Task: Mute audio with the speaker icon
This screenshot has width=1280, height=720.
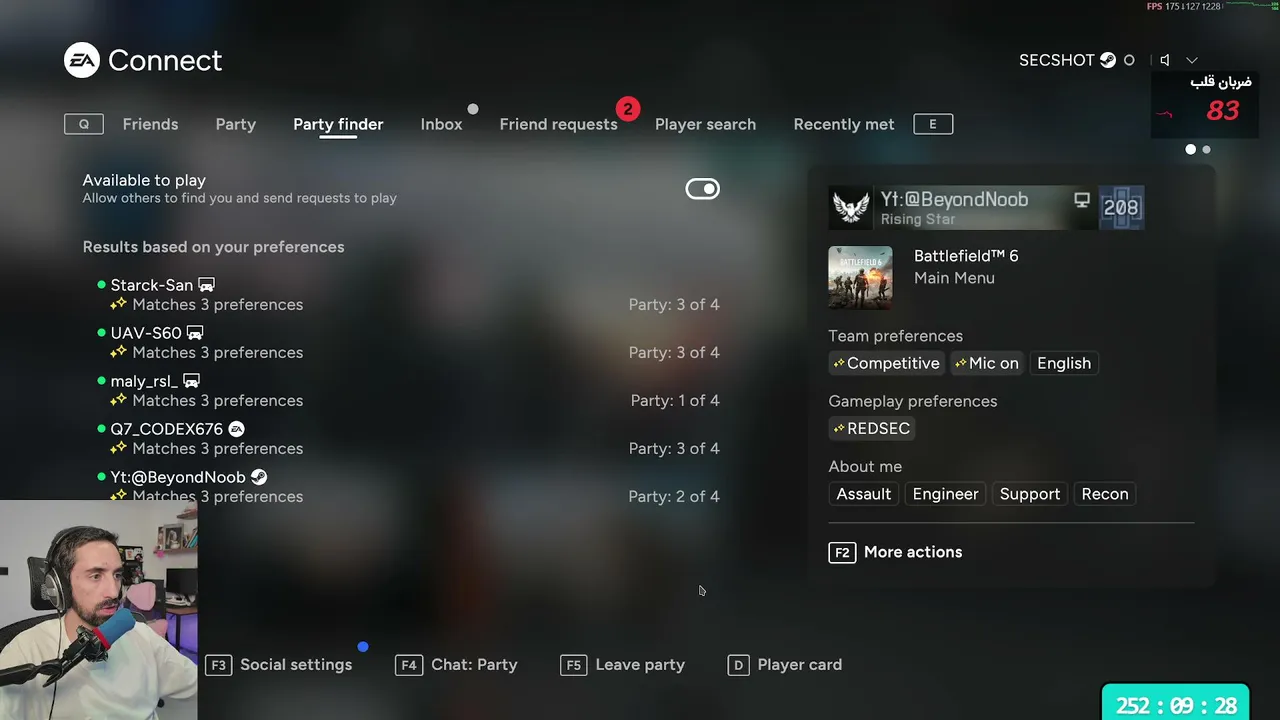Action: tap(1164, 60)
